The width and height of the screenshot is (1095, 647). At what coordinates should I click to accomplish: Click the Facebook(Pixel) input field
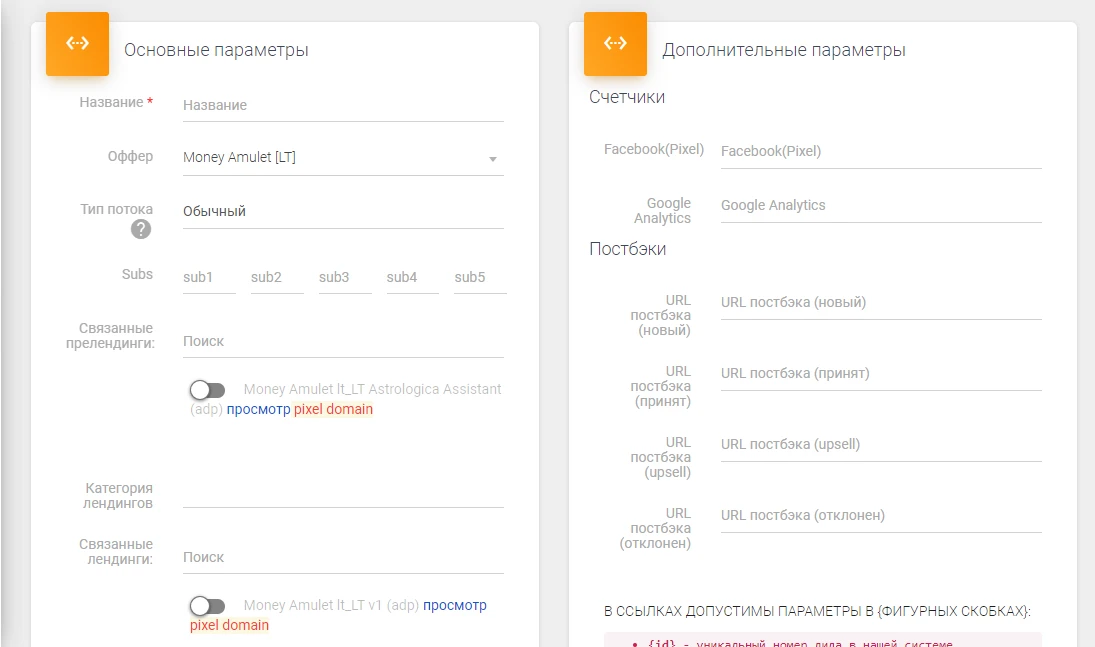(881, 152)
